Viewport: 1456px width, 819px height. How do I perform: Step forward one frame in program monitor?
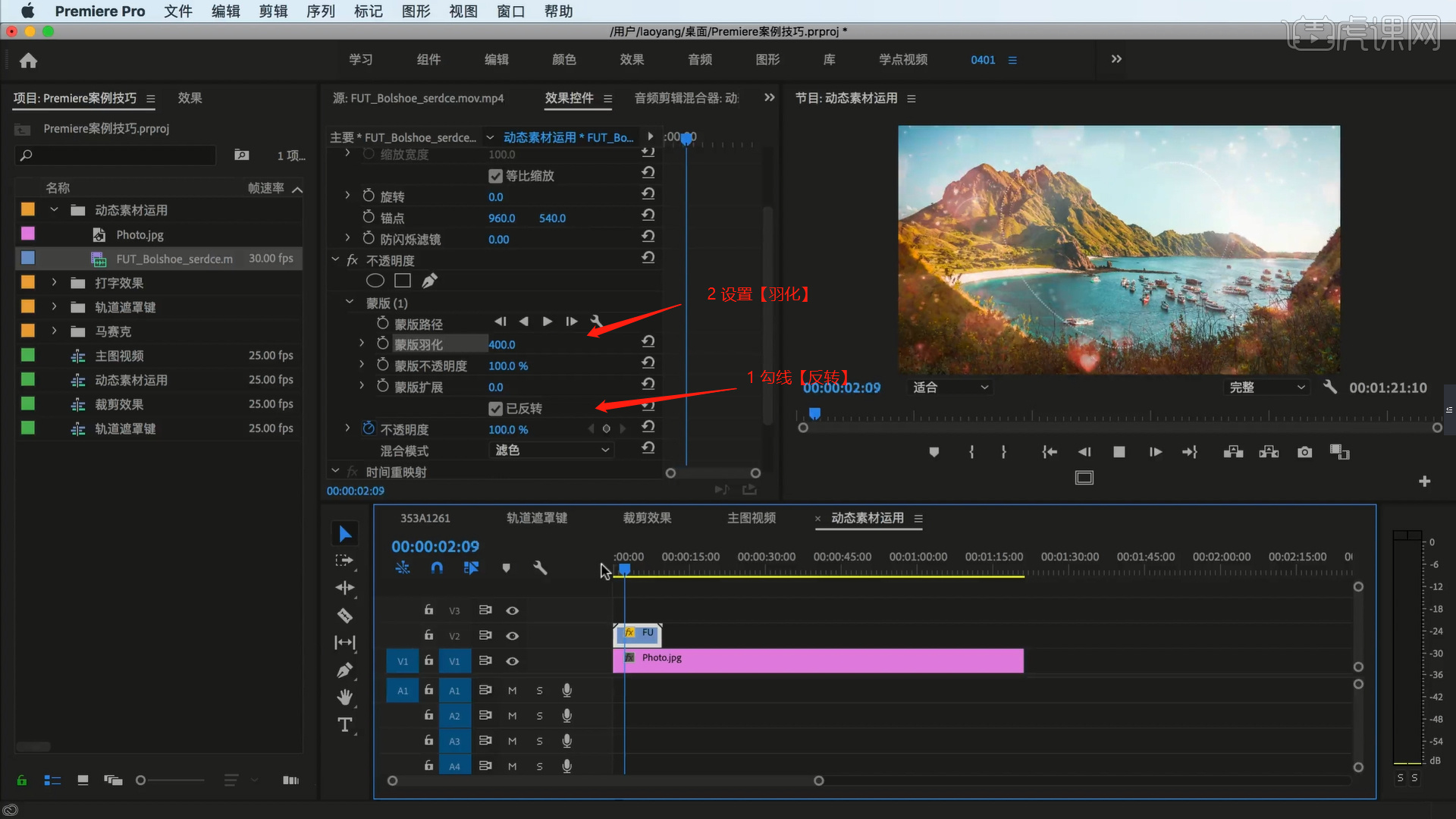tap(1155, 452)
